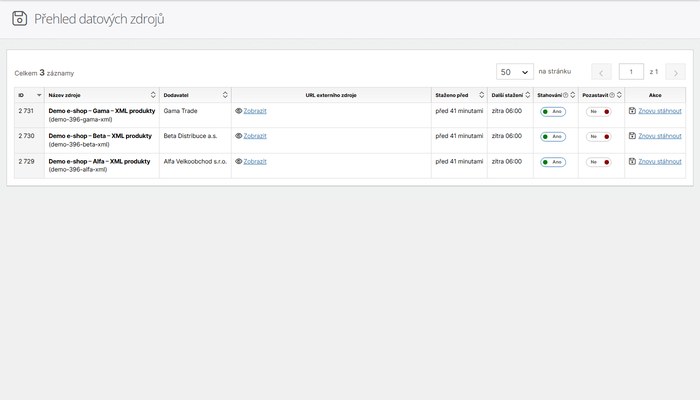The width and height of the screenshot is (700, 400).
Task: Click Znovu stáhnout for Beta source
Action: (x=660, y=136)
